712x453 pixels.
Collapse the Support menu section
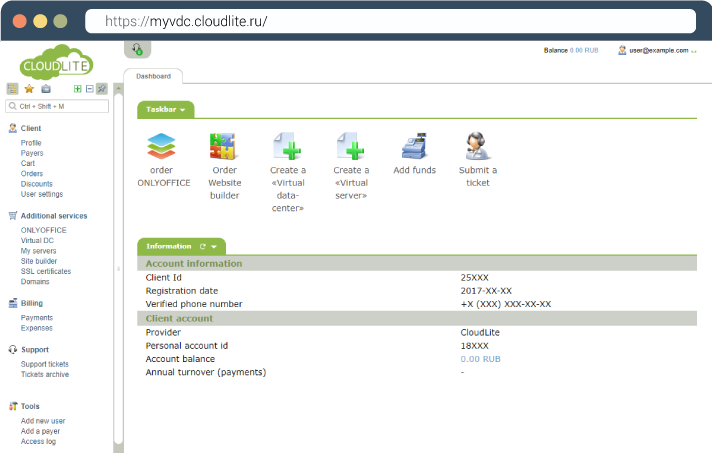[x=35, y=350]
